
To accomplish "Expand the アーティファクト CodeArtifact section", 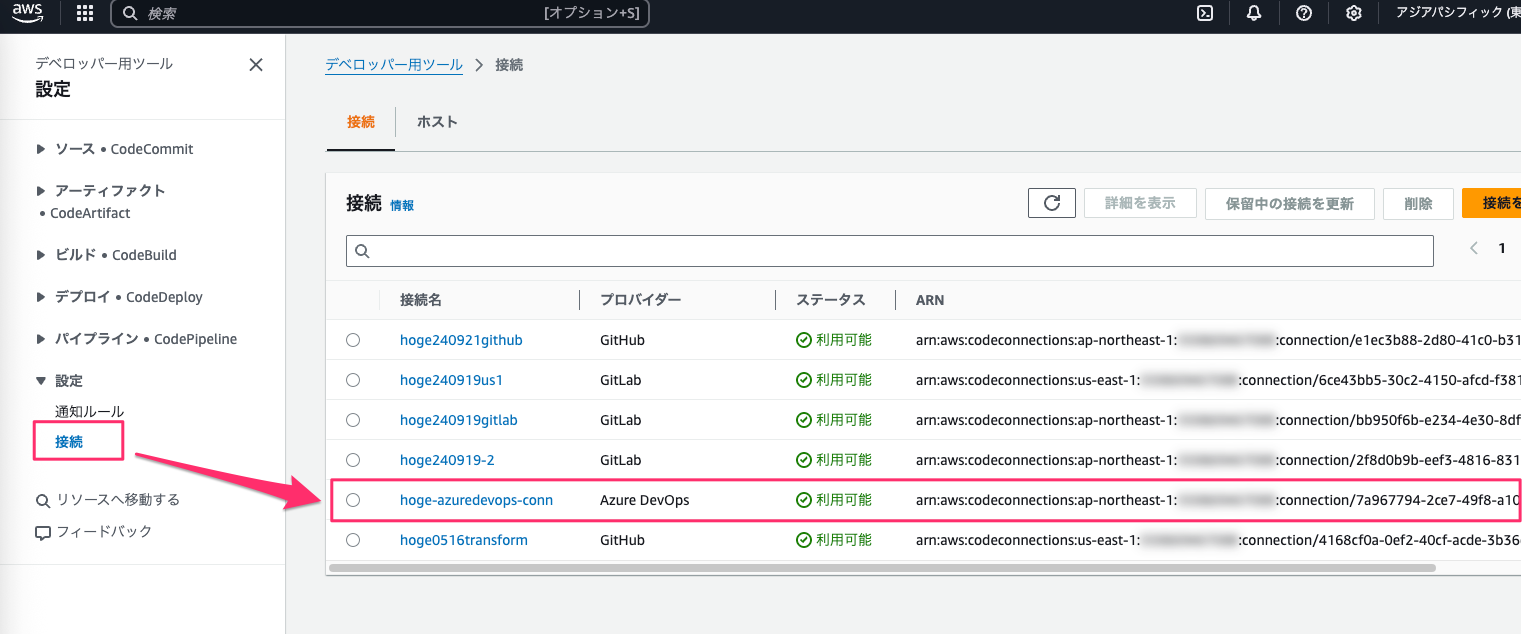I will point(41,191).
